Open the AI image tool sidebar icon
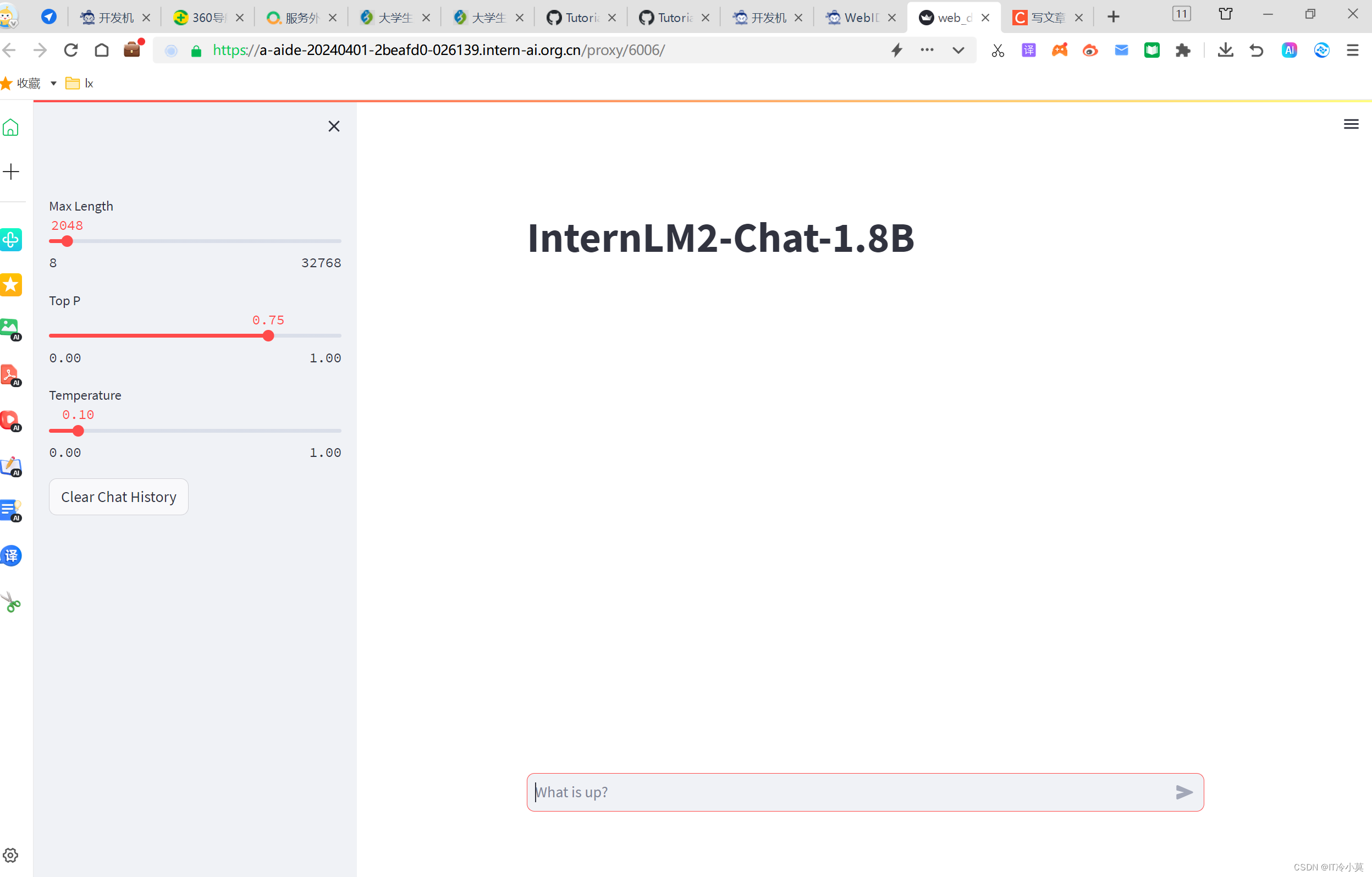 click(11, 329)
